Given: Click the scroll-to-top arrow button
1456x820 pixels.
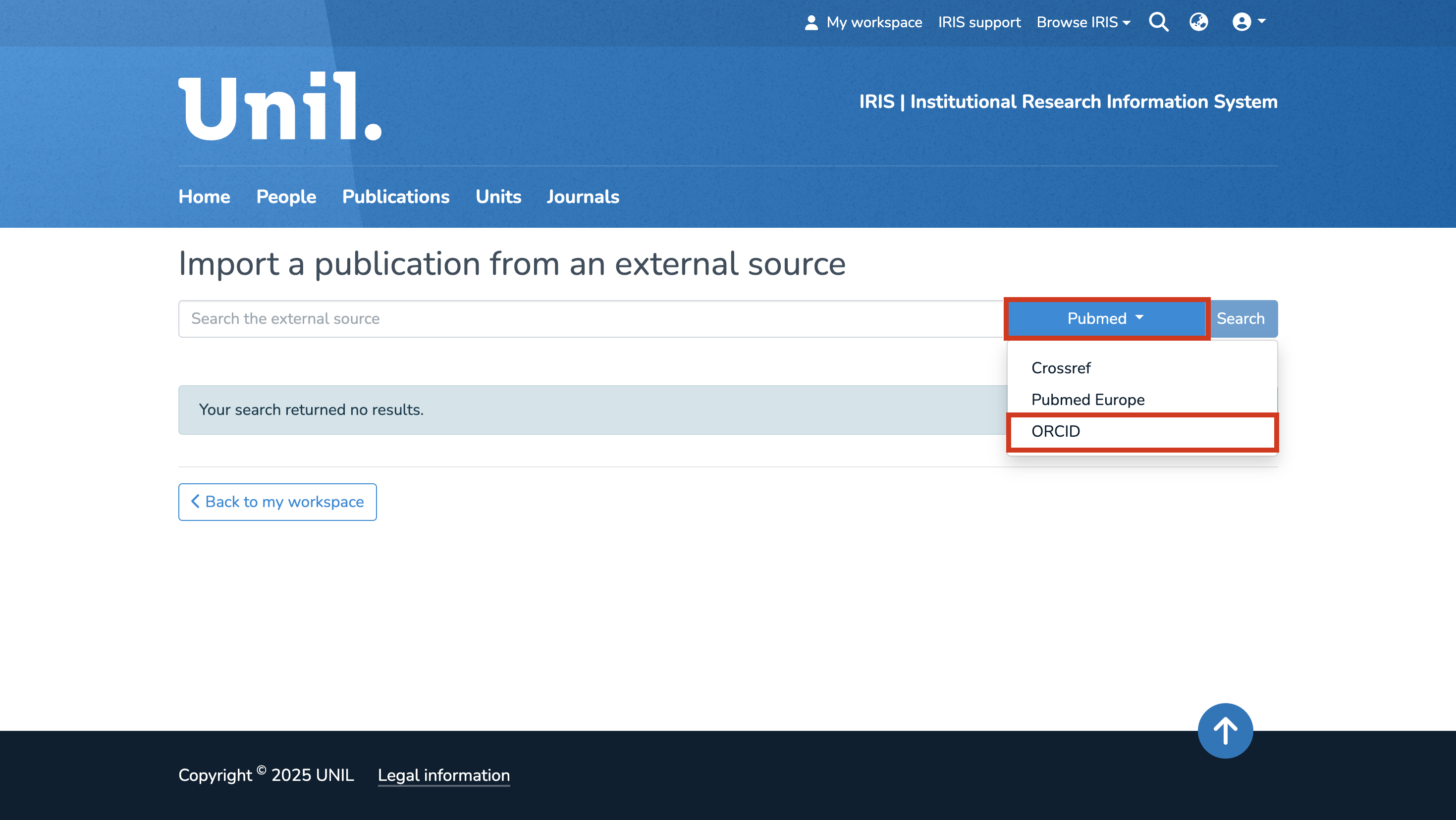Looking at the screenshot, I should (1225, 730).
